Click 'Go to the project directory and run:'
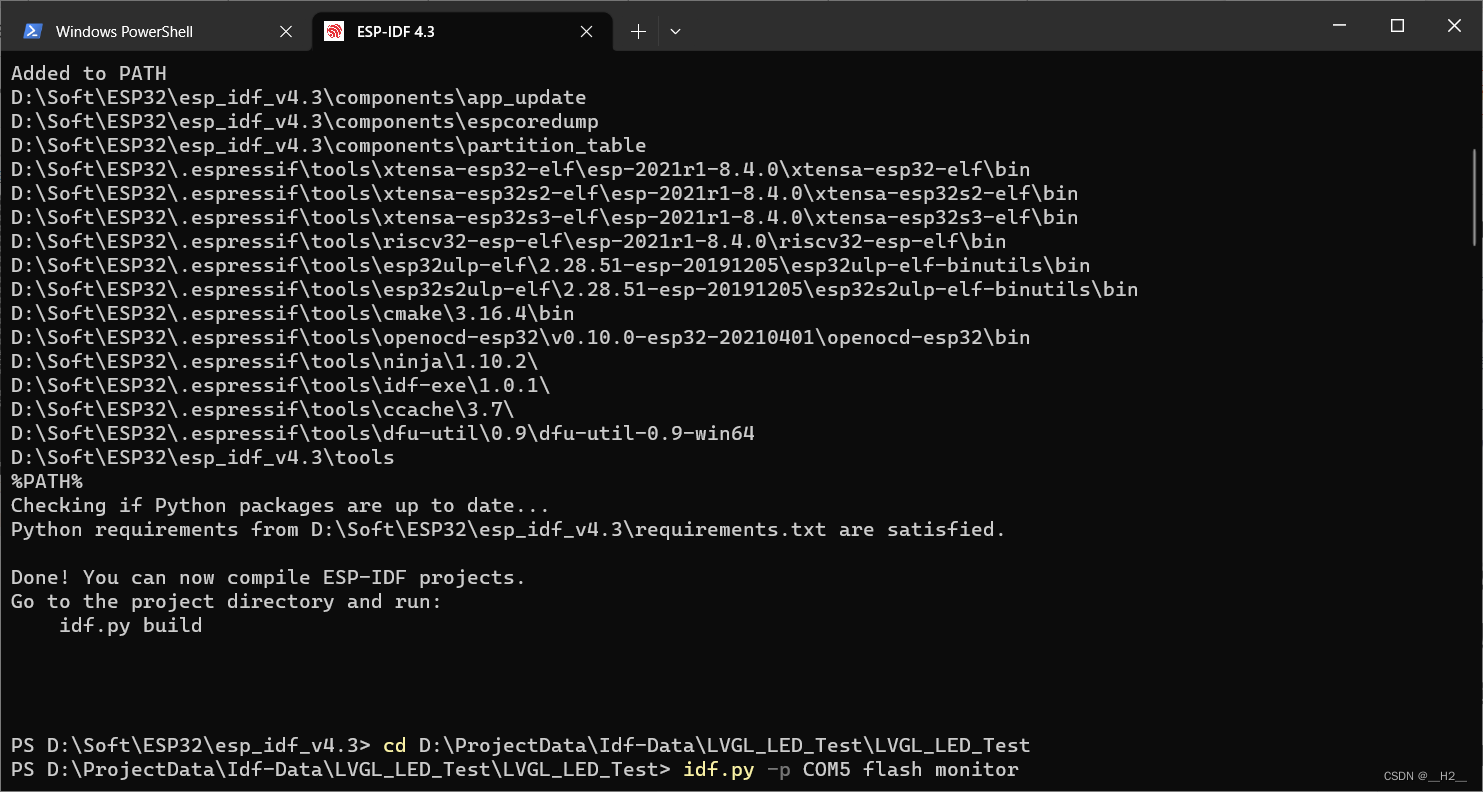Image resolution: width=1483 pixels, height=792 pixels. click(x=227, y=601)
